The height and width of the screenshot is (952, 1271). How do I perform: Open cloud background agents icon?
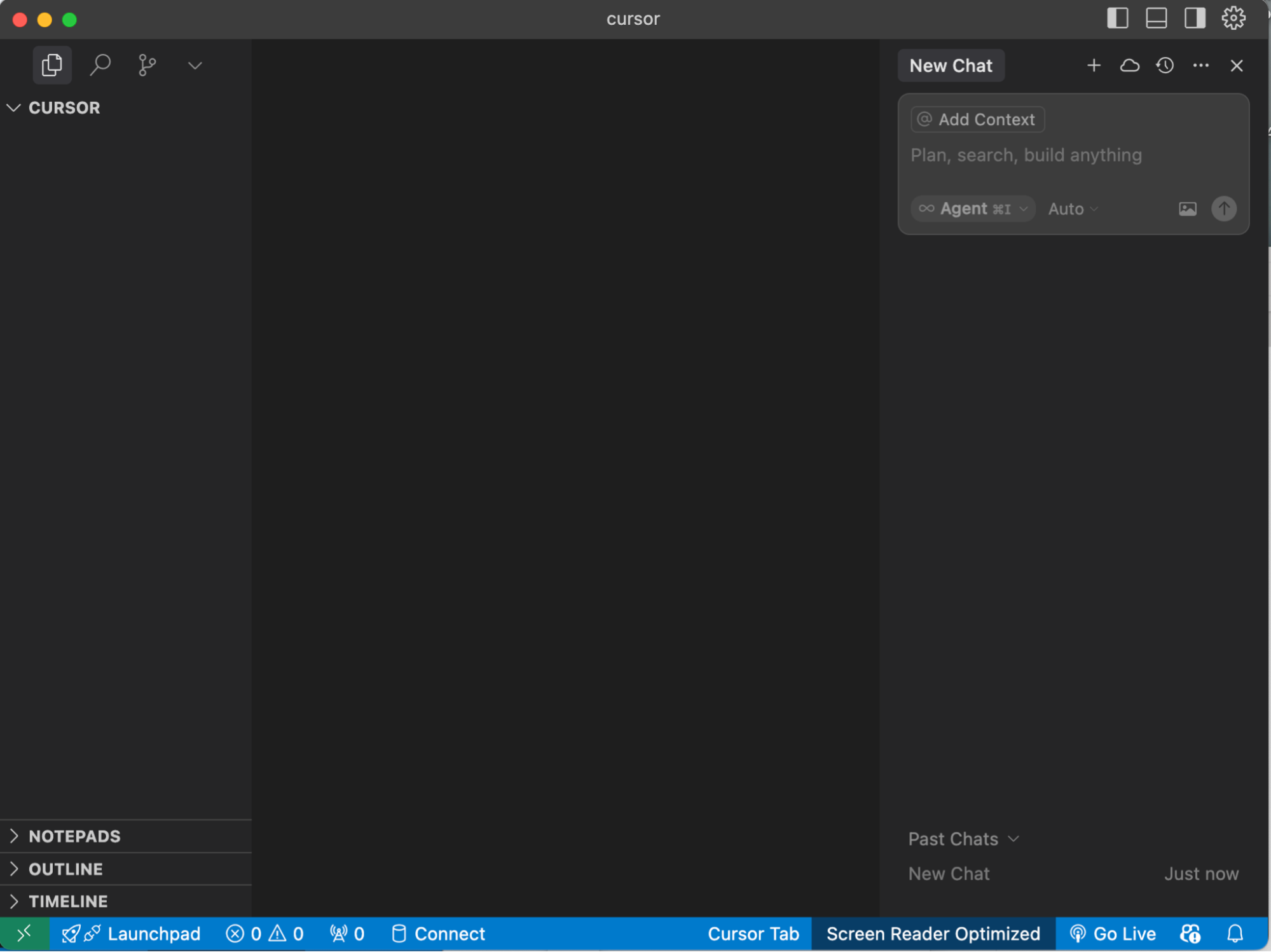point(1129,66)
